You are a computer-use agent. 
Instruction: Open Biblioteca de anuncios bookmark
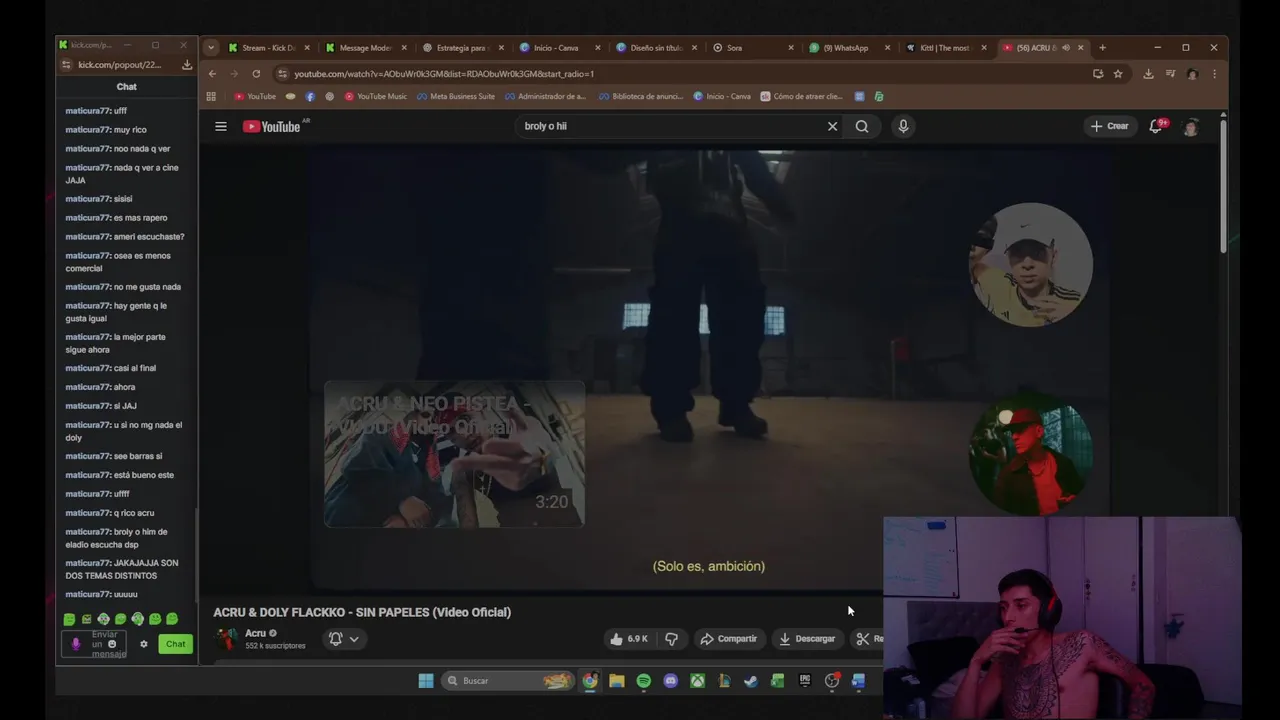point(640,97)
